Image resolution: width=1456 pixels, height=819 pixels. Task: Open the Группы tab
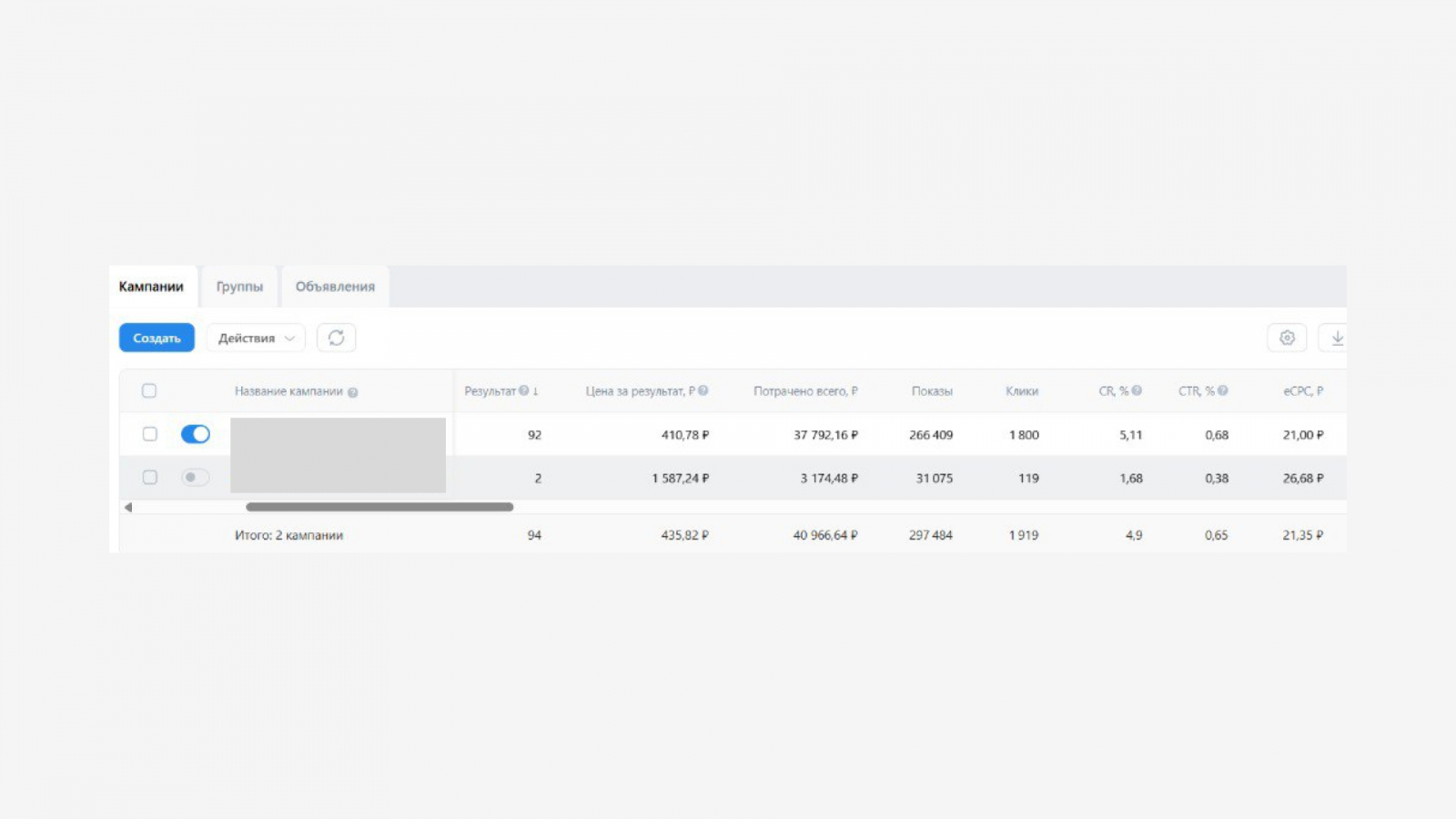tap(239, 287)
